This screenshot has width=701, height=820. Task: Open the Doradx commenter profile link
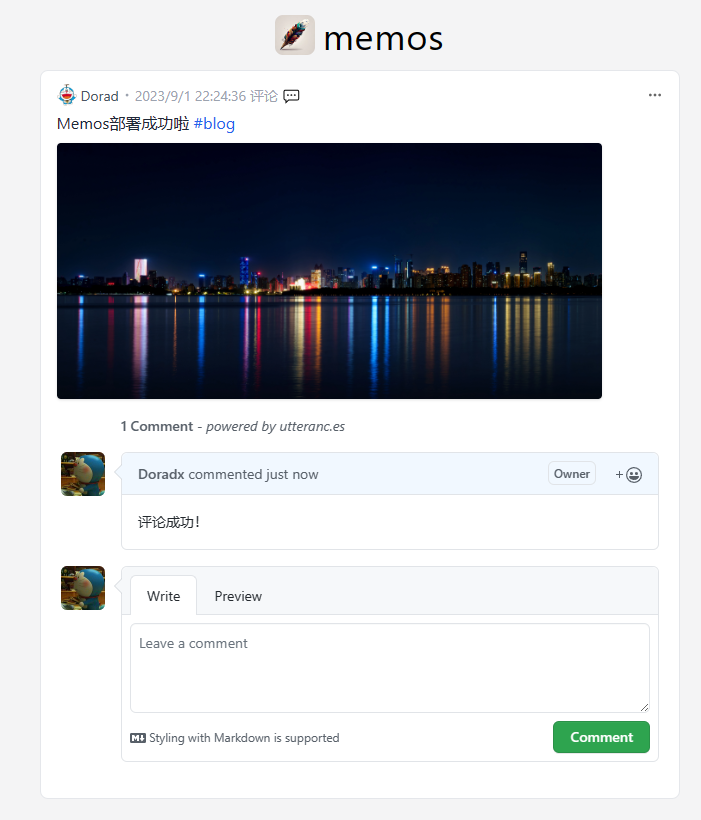tap(161, 474)
